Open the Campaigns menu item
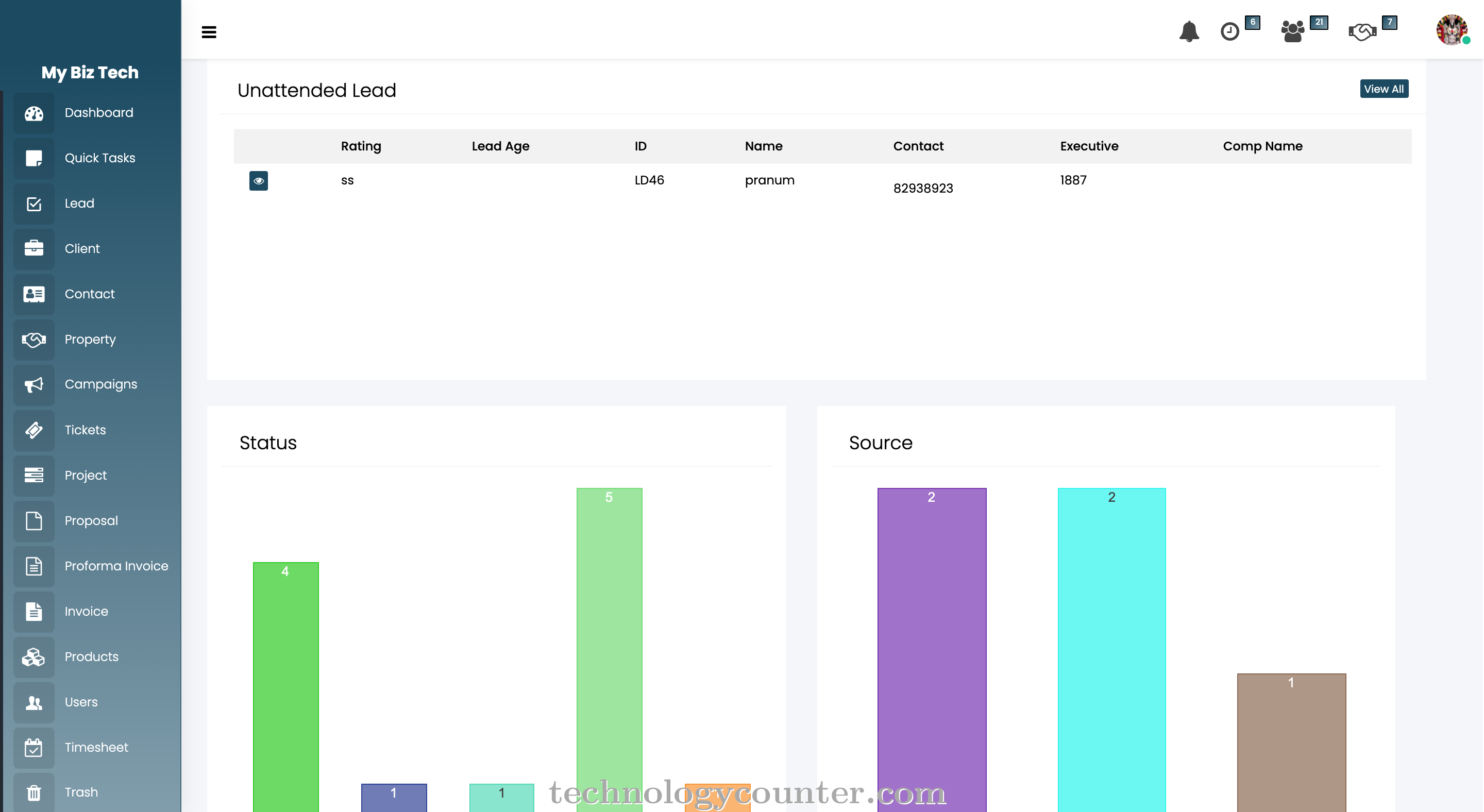This screenshot has width=1484, height=812. click(101, 384)
